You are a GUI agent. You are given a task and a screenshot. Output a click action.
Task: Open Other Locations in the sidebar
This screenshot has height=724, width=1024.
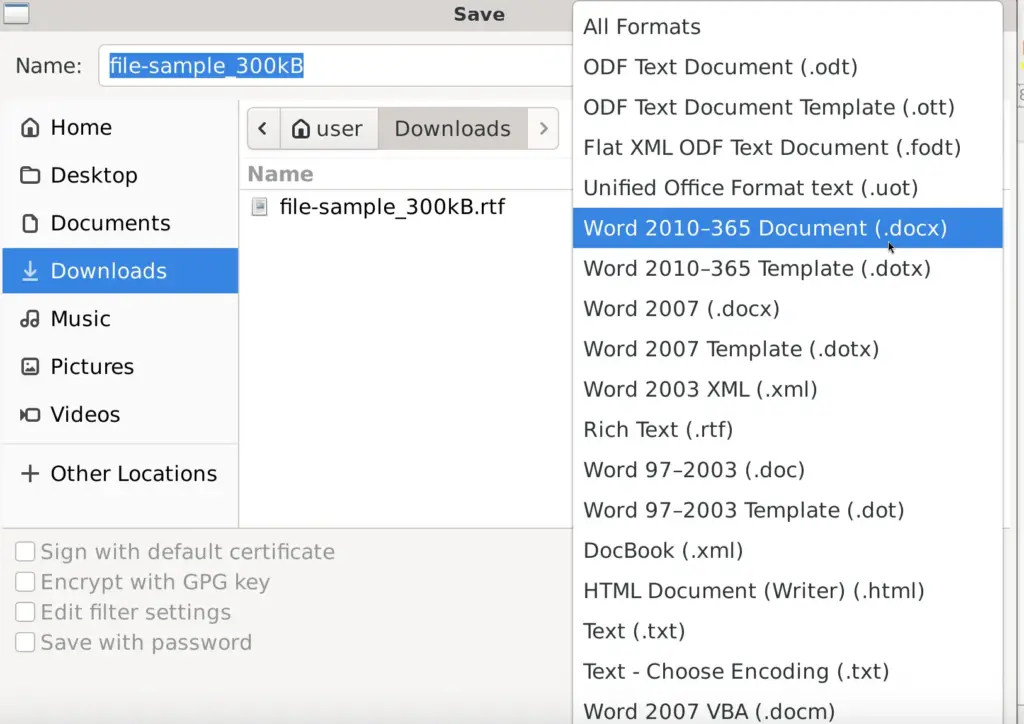(x=120, y=473)
